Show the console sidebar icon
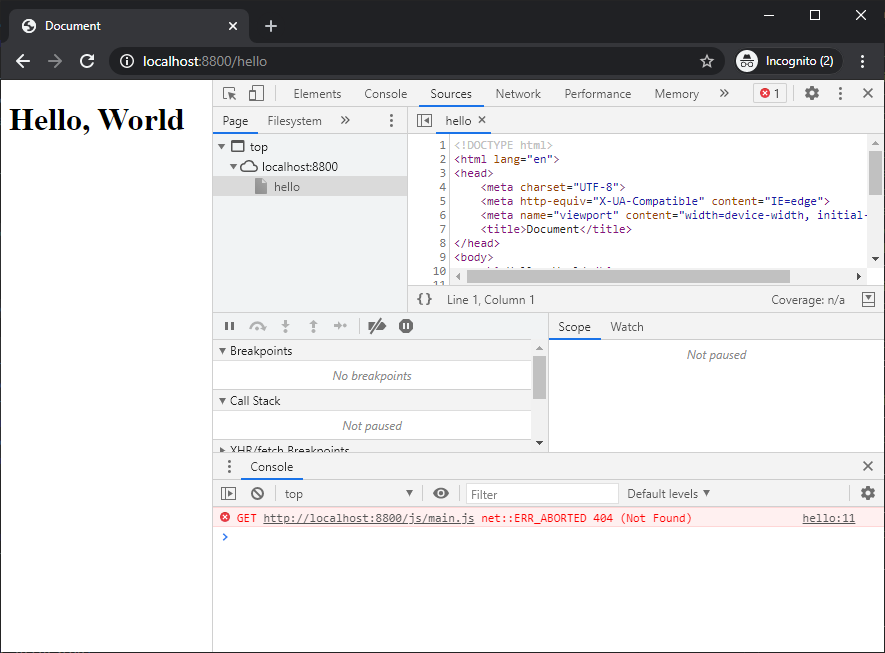Viewport: 885px width, 653px height. tap(229, 493)
